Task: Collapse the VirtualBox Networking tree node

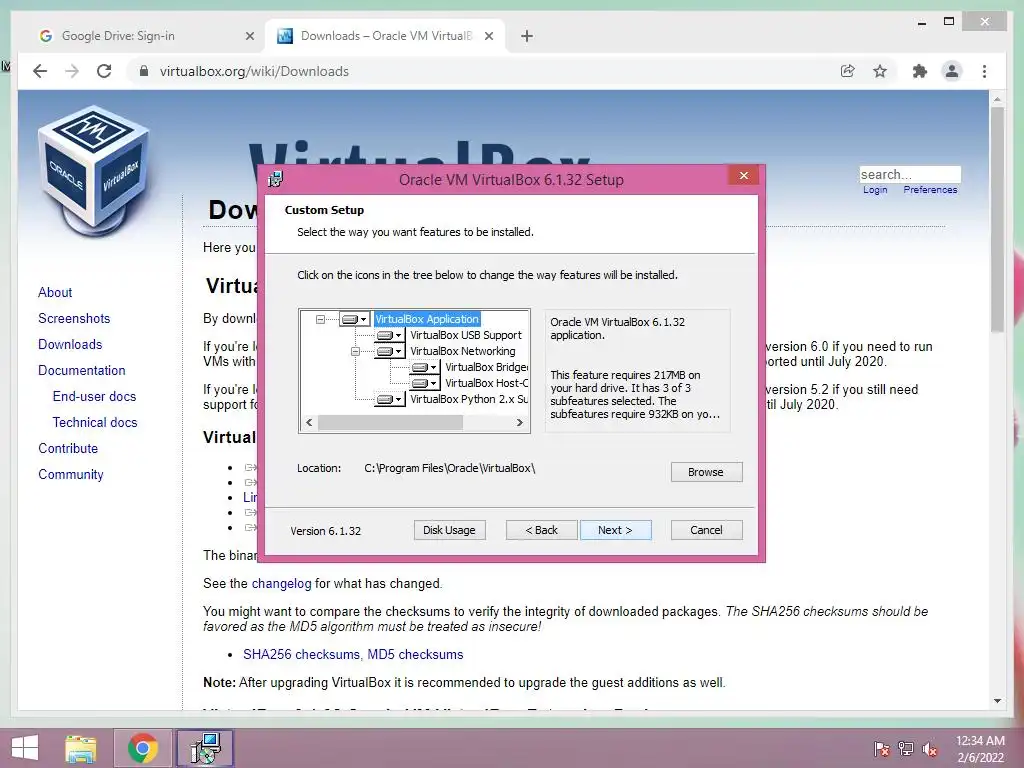Action: pyautogui.click(x=355, y=351)
